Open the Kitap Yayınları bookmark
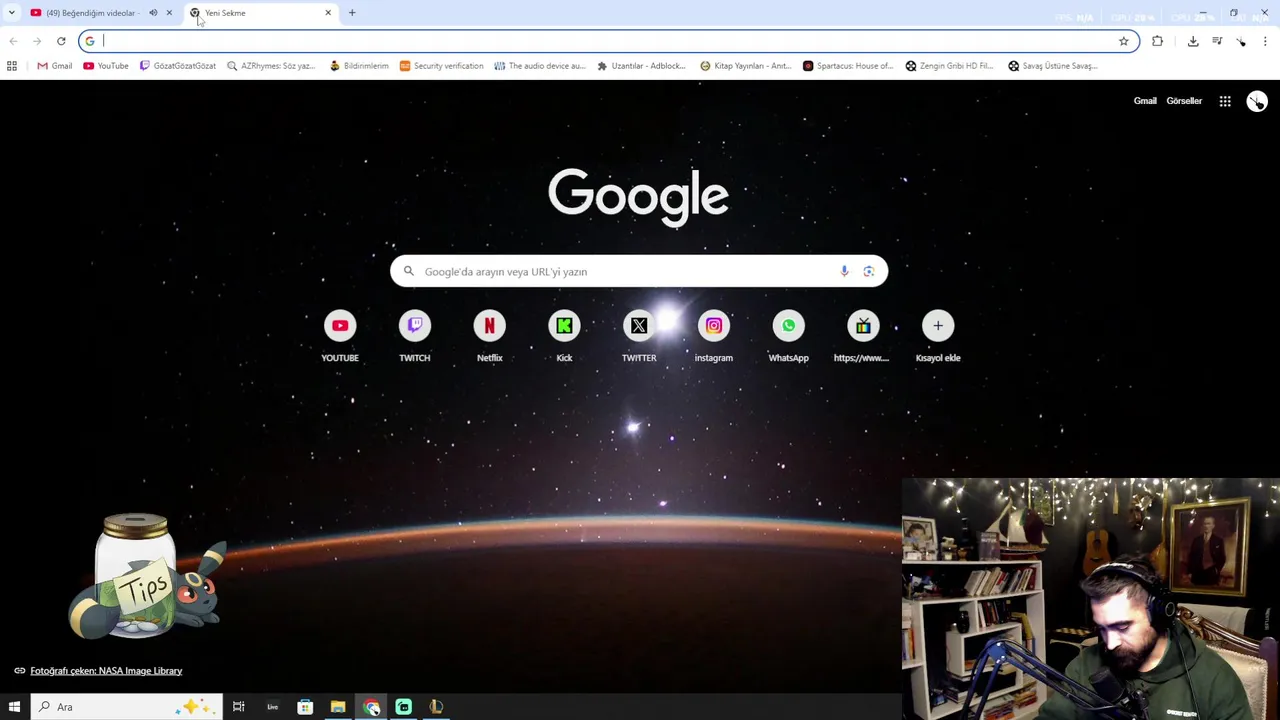 pos(746,66)
